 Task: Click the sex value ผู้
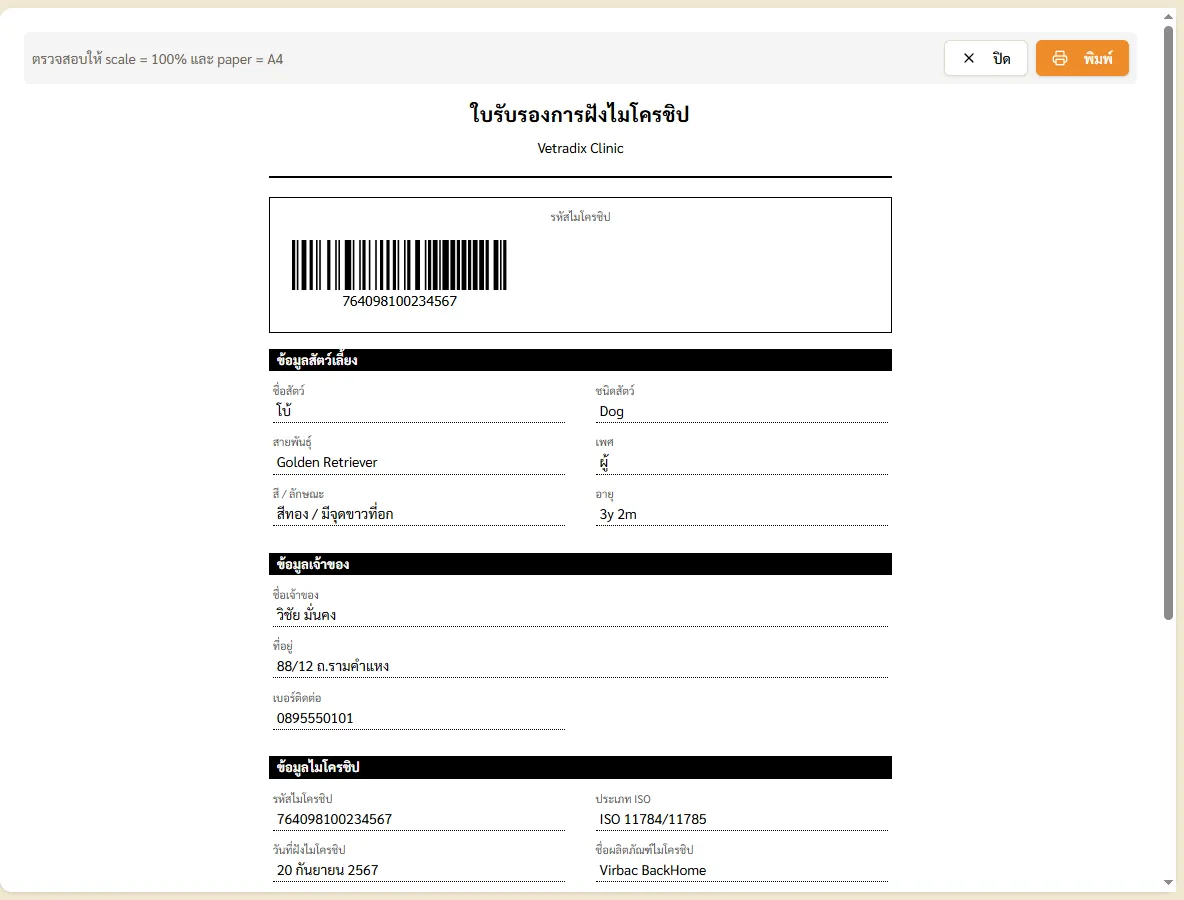[x=604, y=462]
